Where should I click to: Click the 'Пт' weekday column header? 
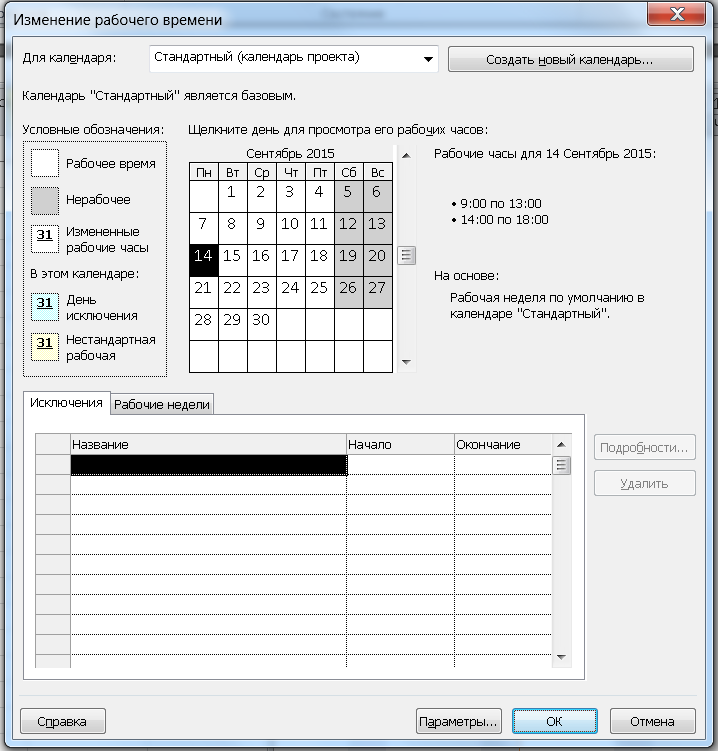pyautogui.click(x=319, y=172)
